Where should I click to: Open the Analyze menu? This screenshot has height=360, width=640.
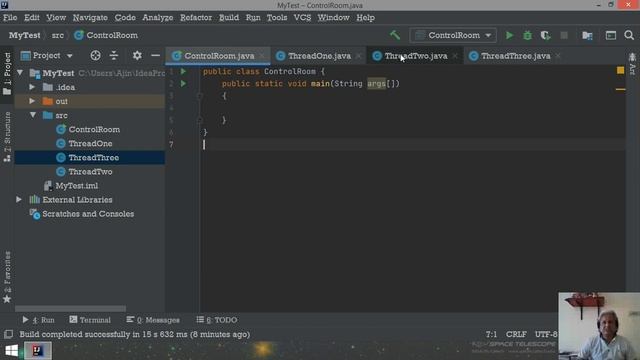(158, 18)
